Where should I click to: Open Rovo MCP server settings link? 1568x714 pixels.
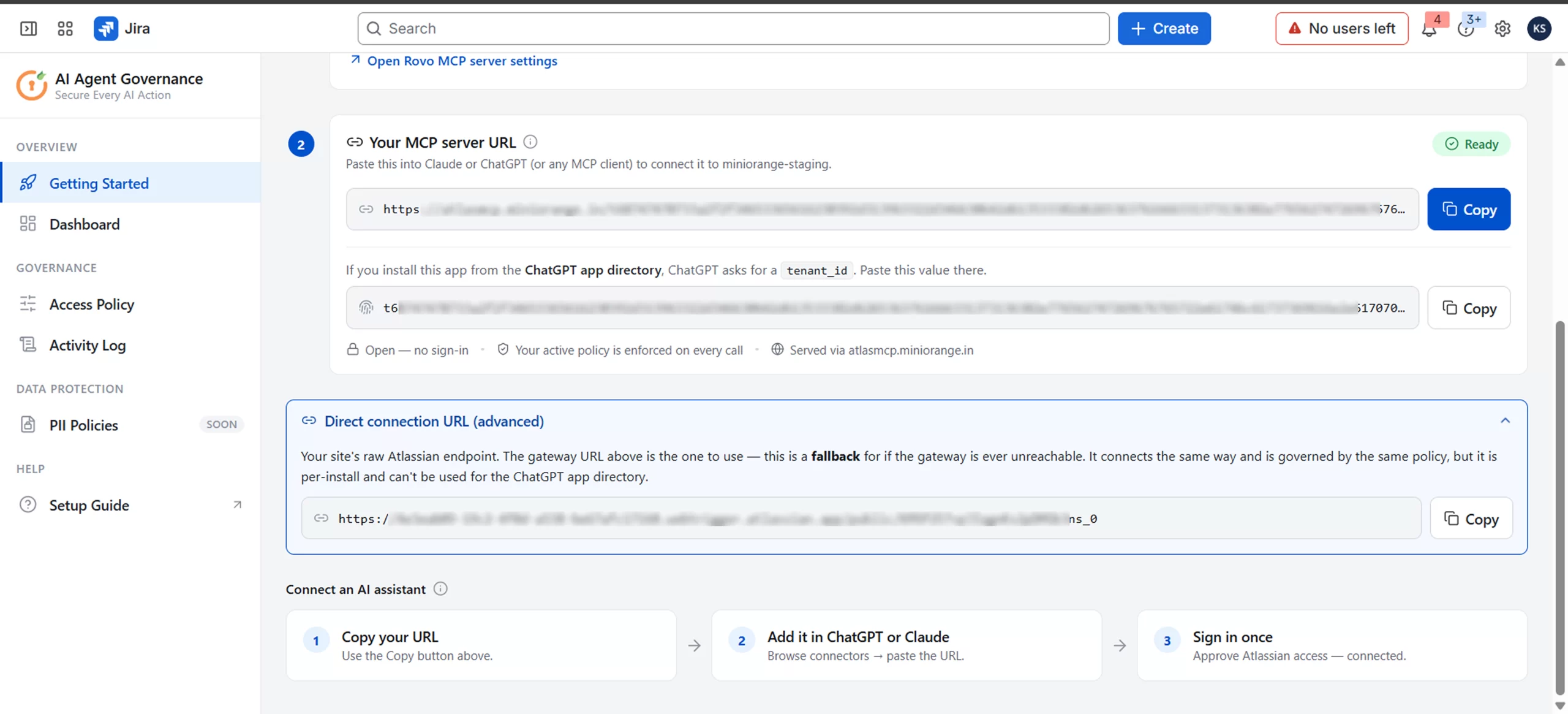click(x=454, y=61)
